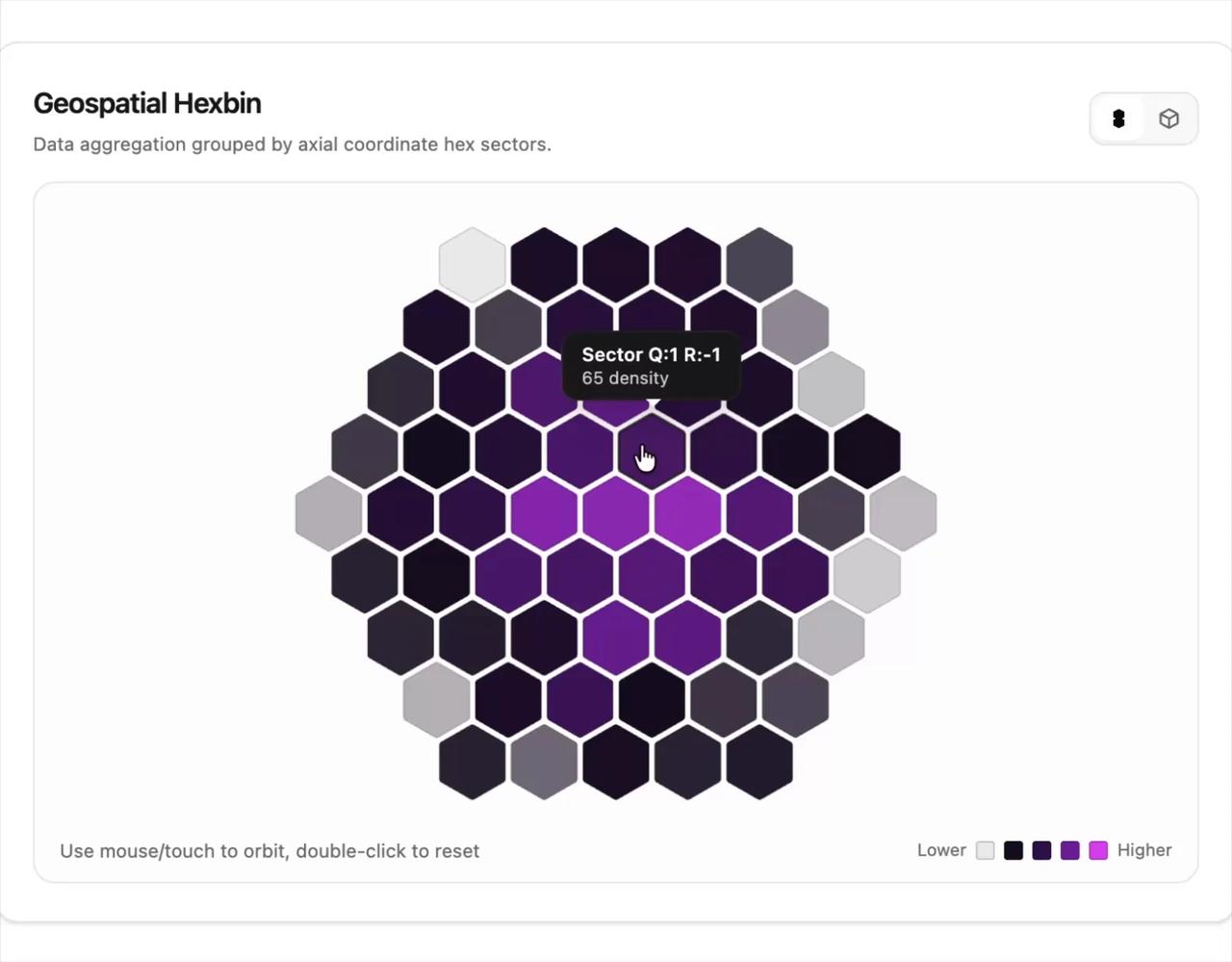Select the rightmost hexagon of the middle row
Screen dimensions: 1232x962
point(903,513)
